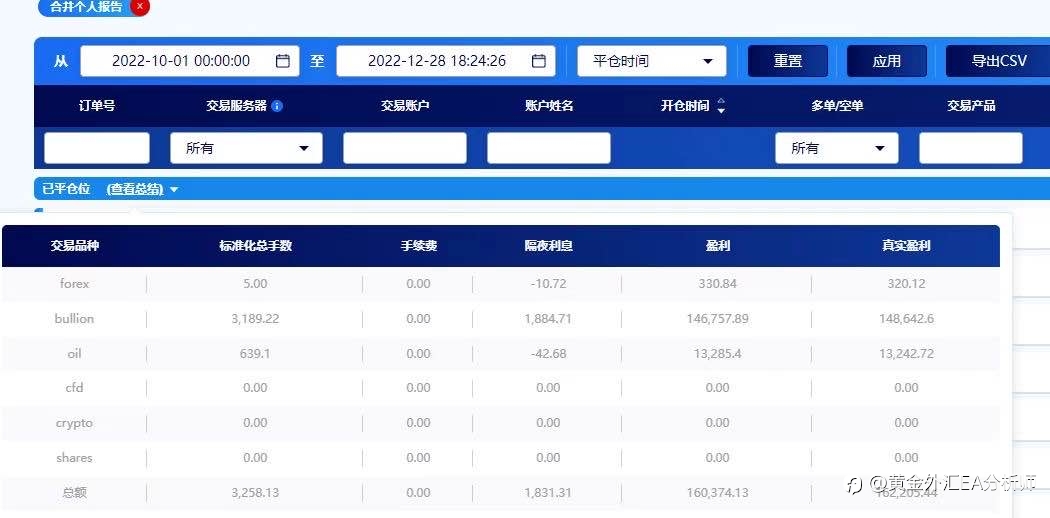Select the 总额 total row label
Screen dimensions: 1050x518
tap(74, 493)
